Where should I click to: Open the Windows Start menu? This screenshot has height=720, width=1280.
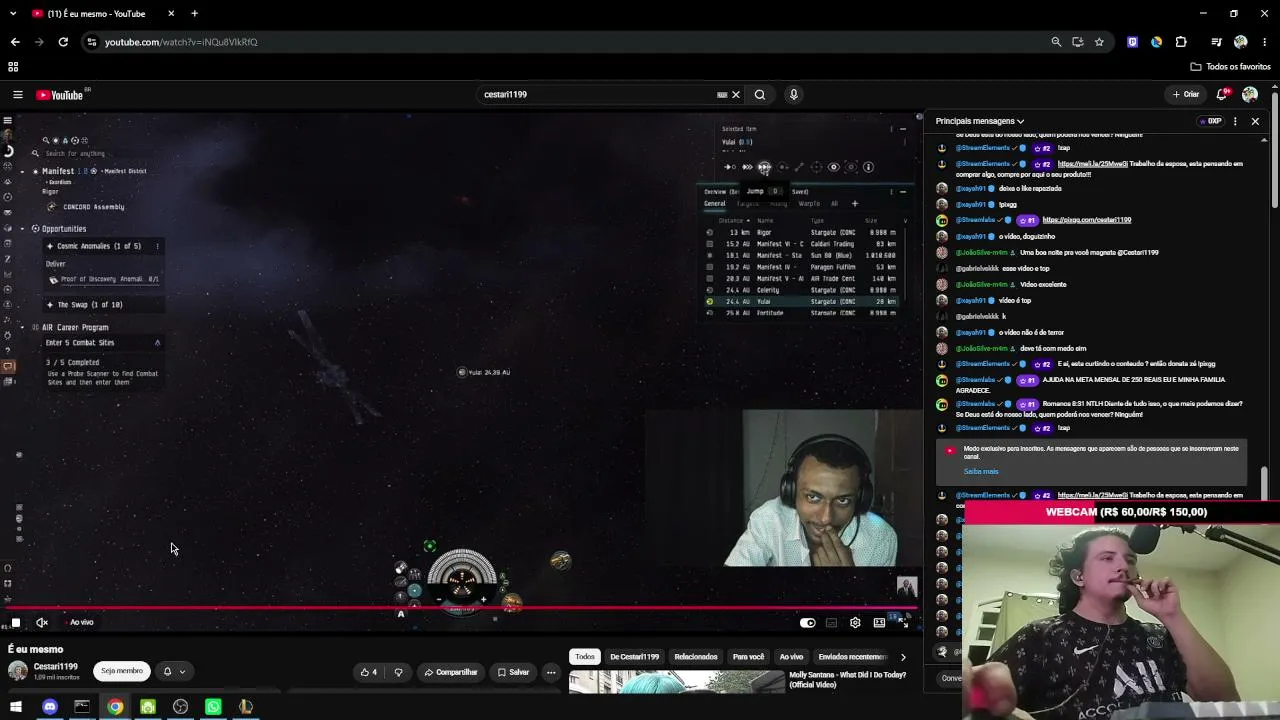pyautogui.click(x=16, y=707)
